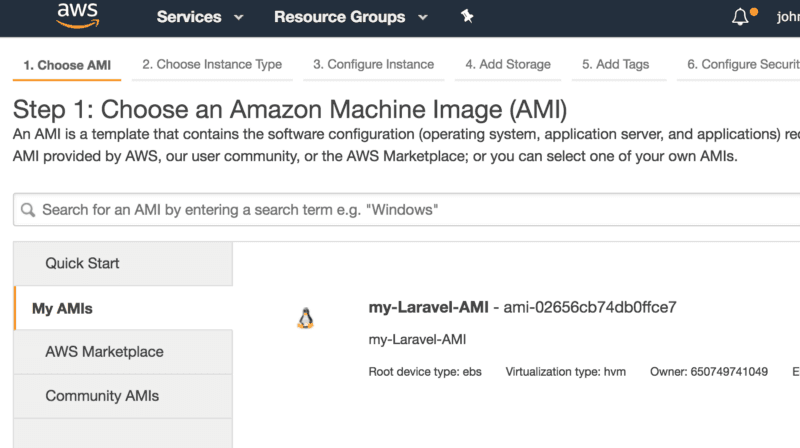The width and height of the screenshot is (800, 448).
Task: Click the my-Laravel-AMI bold title
Action: point(428,307)
